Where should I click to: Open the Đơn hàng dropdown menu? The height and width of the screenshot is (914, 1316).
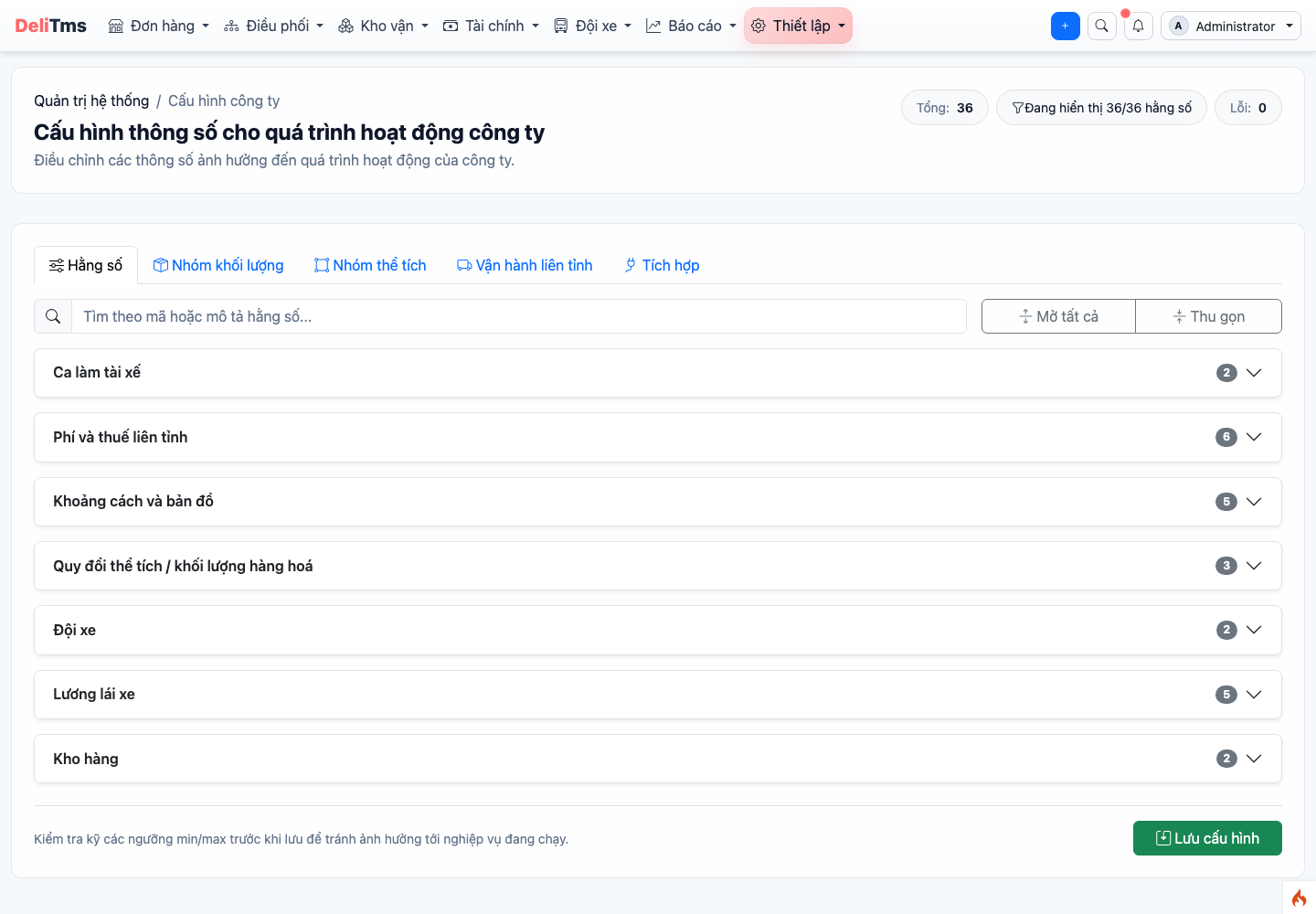tap(159, 26)
